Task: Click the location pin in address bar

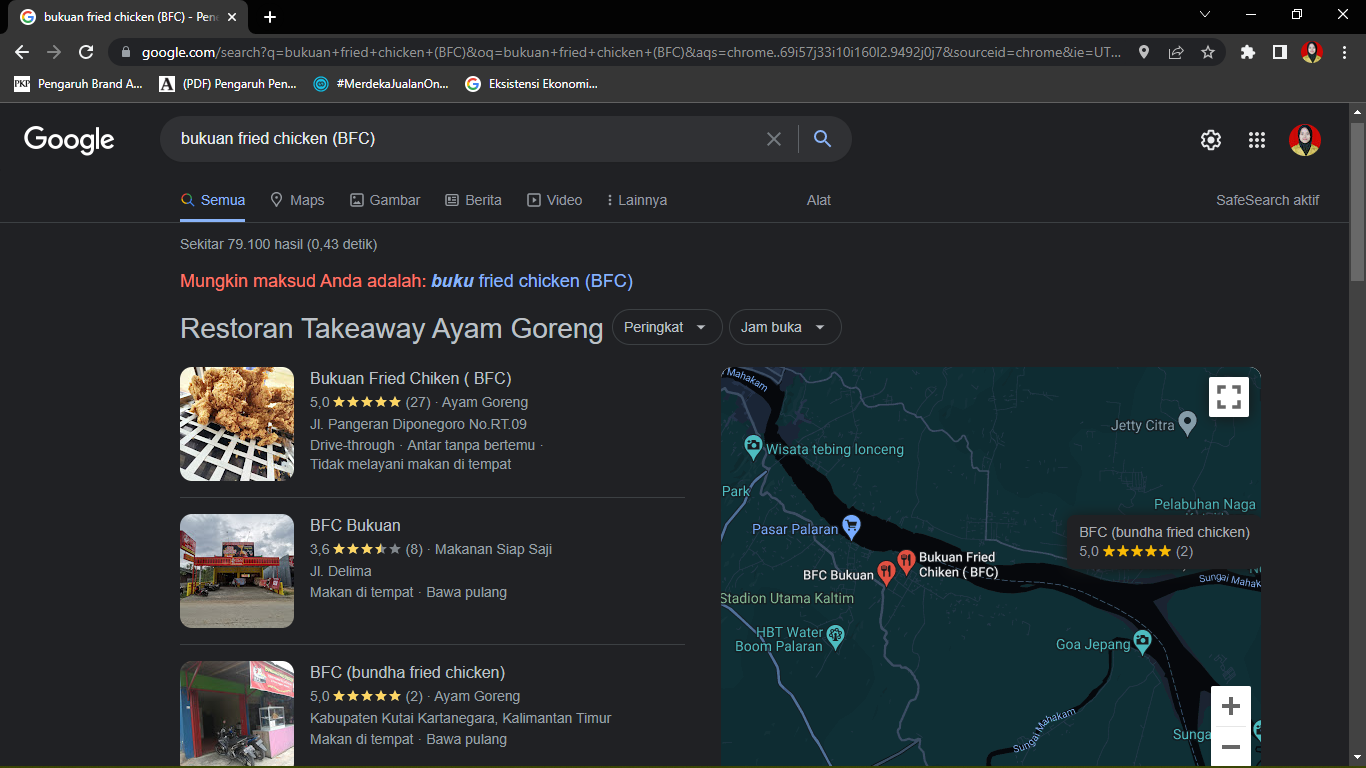Action: tap(1144, 52)
